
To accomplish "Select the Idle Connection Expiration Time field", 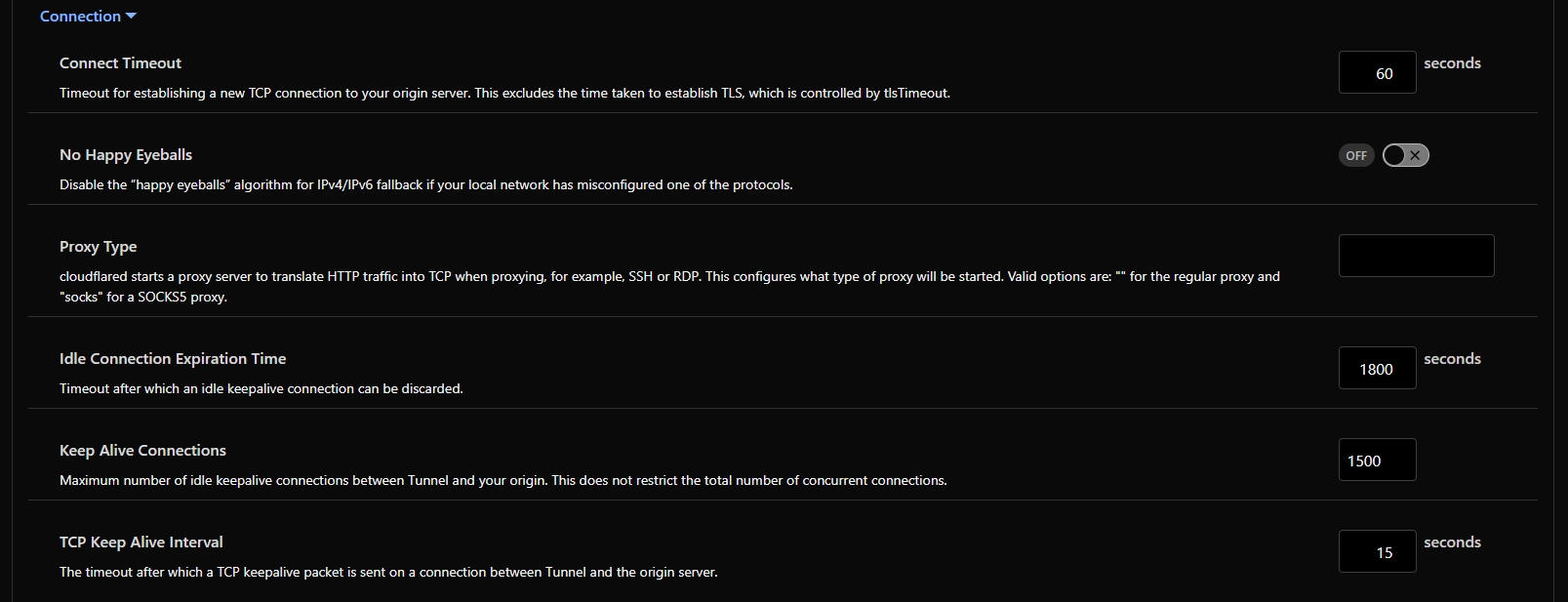I will [1377, 369].
